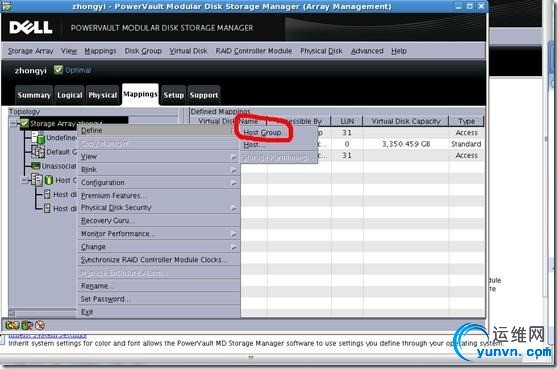Select Define in the context menu
Image resolution: width=558 pixels, height=369 pixels.
[159, 130]
